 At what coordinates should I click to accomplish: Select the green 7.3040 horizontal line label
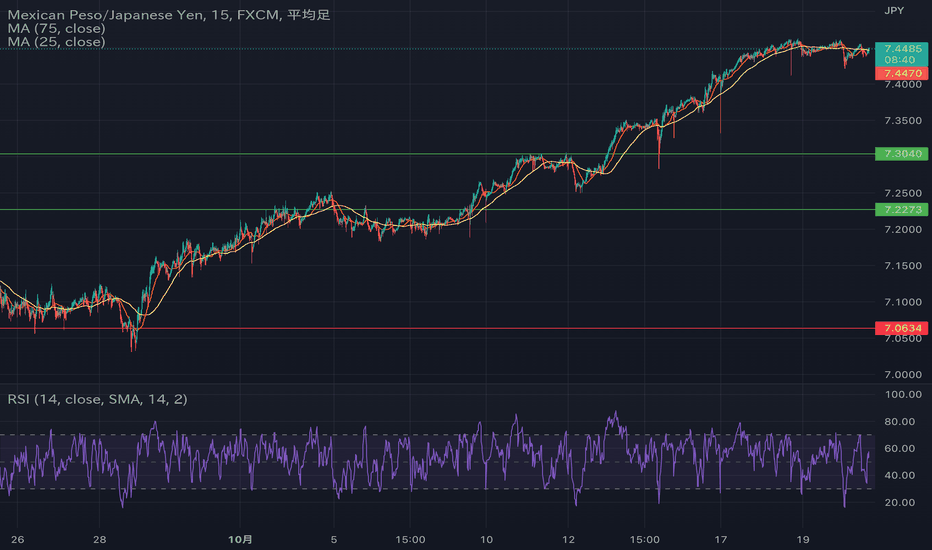pyautogui.click(x=902, y=154)
